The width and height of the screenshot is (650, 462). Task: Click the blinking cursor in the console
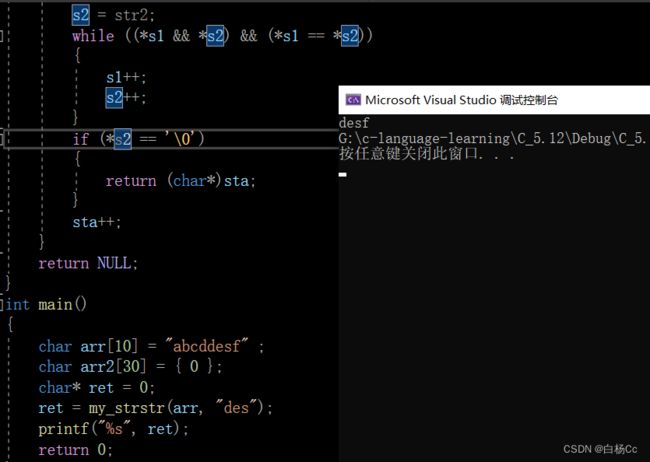tap(342, 174)
